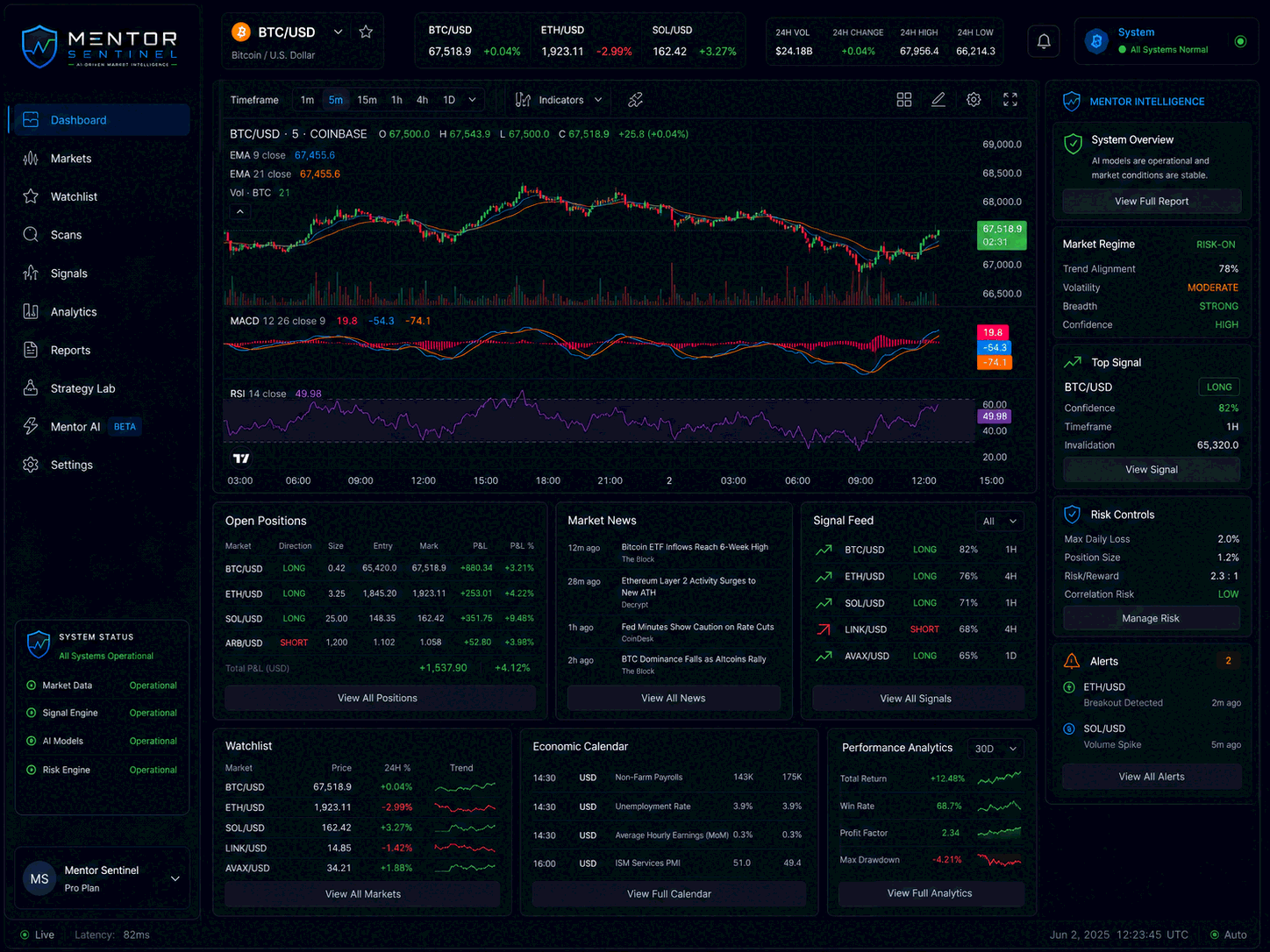
Task: Click the green 67,518.9 price marker
Action: [1002, 235]
